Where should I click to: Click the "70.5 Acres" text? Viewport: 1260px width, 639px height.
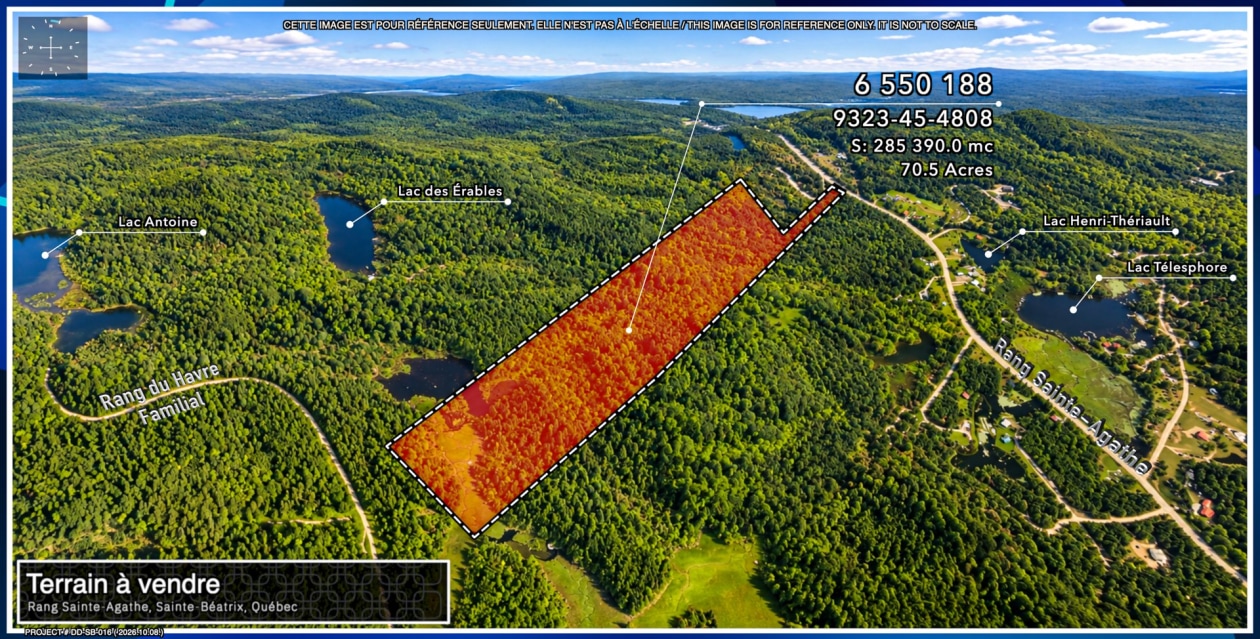(x=946, y=170)
